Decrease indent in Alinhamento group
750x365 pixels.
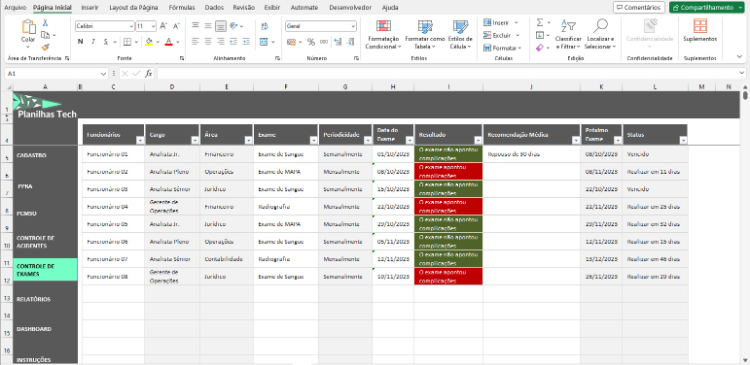point(233,42)
